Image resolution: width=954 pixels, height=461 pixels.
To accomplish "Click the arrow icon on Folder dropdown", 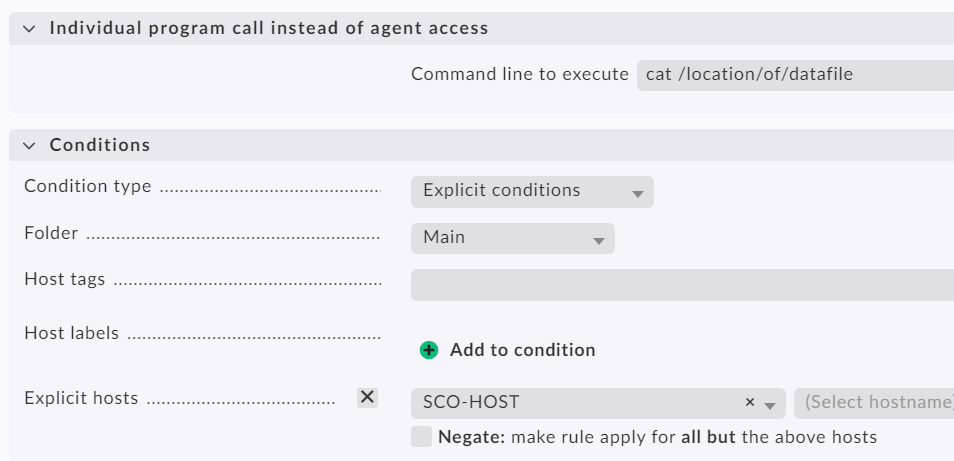I will [x=598, y=241].
